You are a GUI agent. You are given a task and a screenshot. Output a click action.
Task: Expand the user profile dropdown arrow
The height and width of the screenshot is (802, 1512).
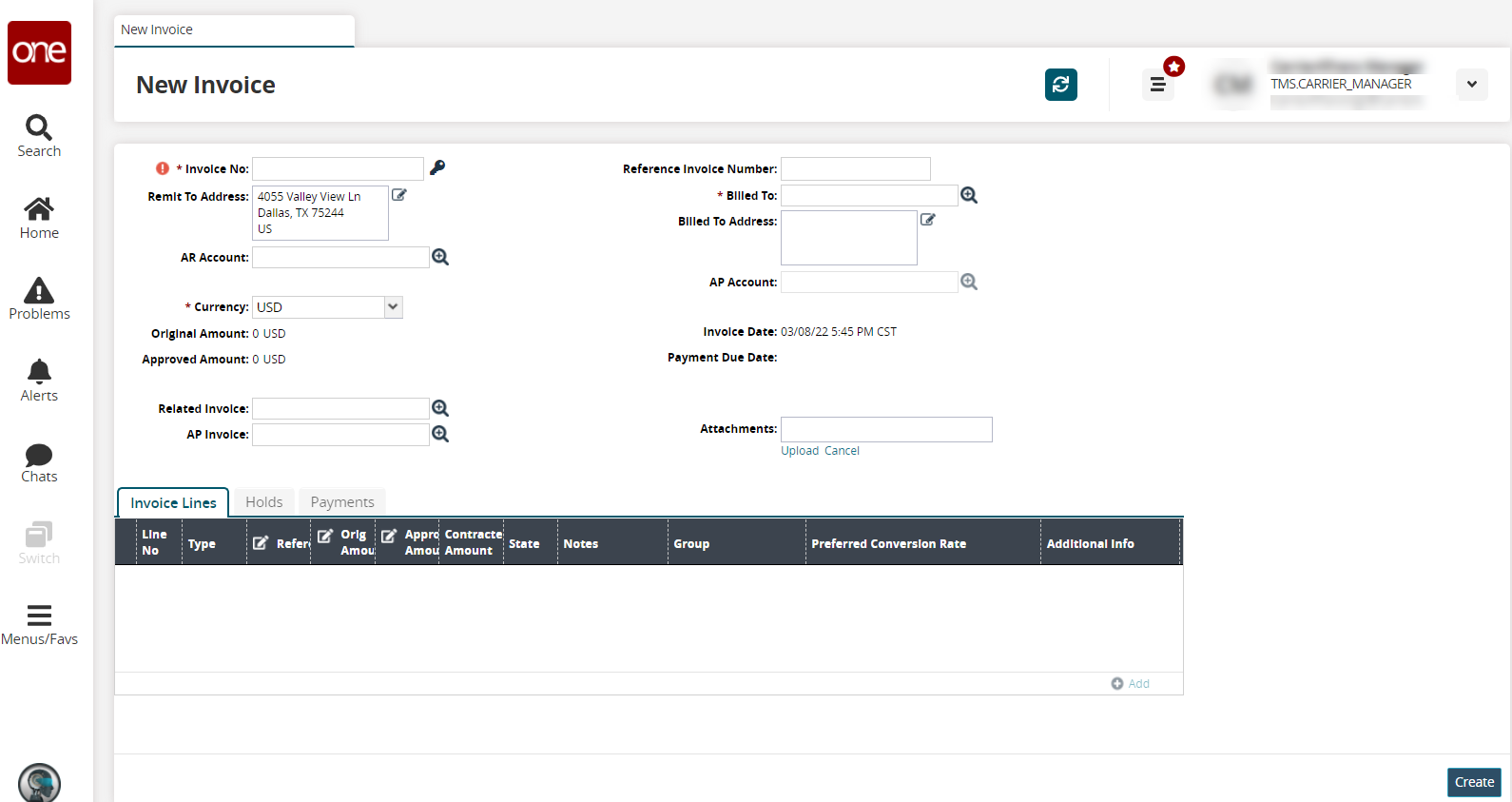point(1471,85)
